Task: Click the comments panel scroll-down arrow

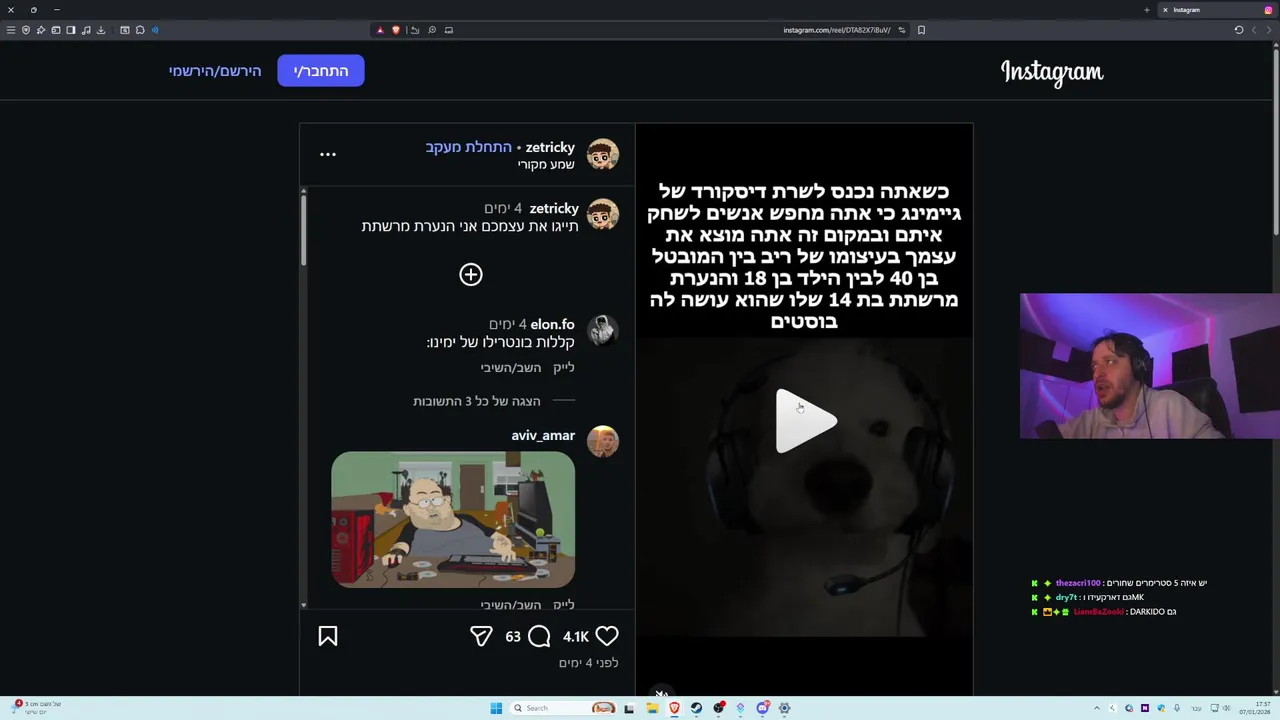Action: [303, 605]
